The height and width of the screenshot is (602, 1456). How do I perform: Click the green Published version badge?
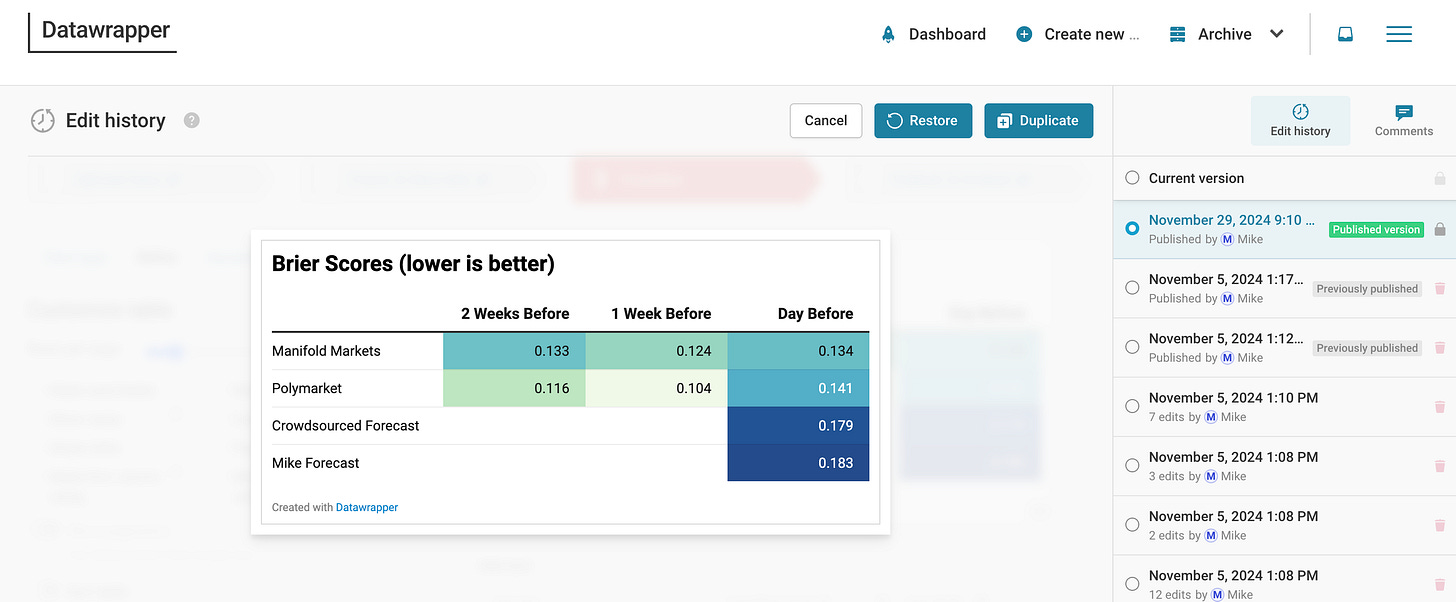pyautogui.click(x=1376, y=229)
